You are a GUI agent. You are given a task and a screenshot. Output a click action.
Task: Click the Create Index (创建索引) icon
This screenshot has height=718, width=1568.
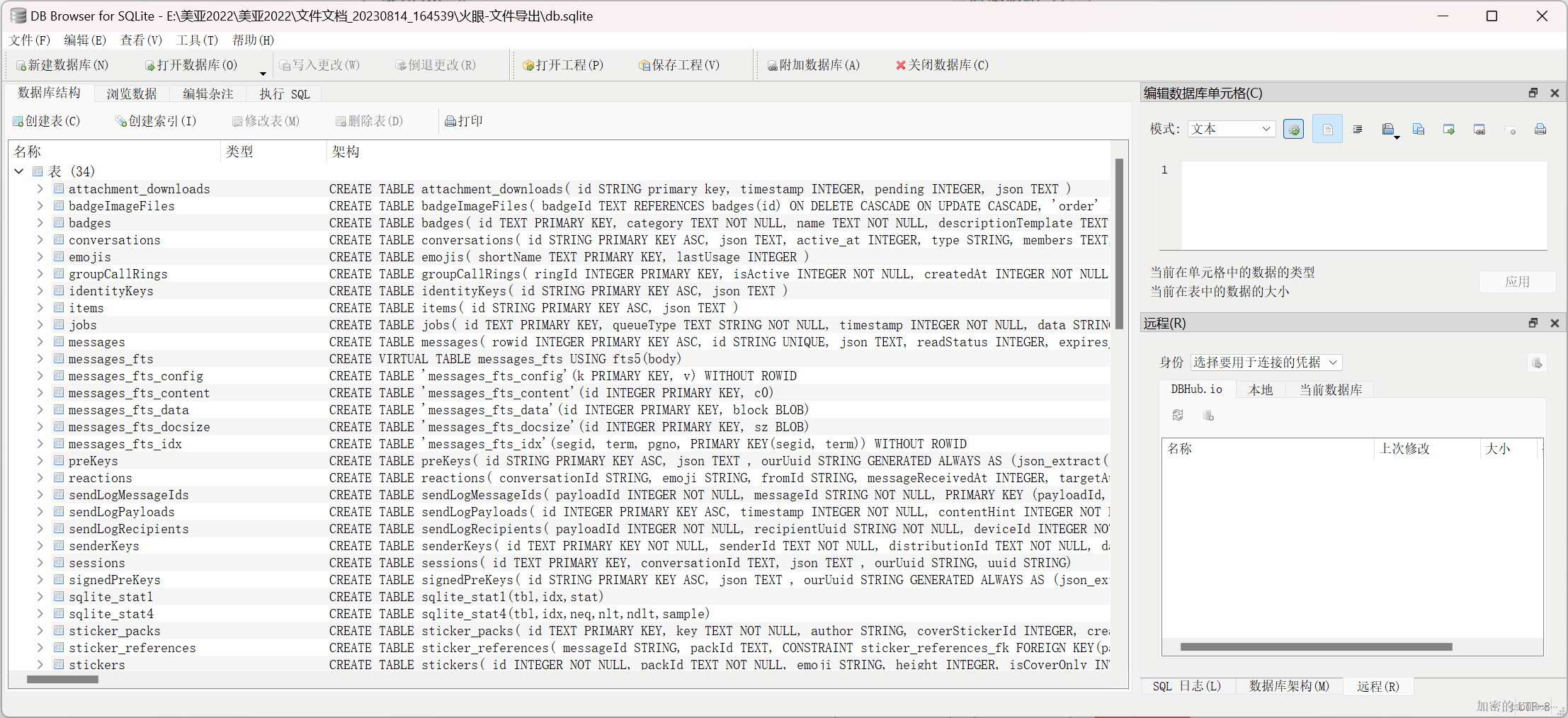[x=121, y=122]
